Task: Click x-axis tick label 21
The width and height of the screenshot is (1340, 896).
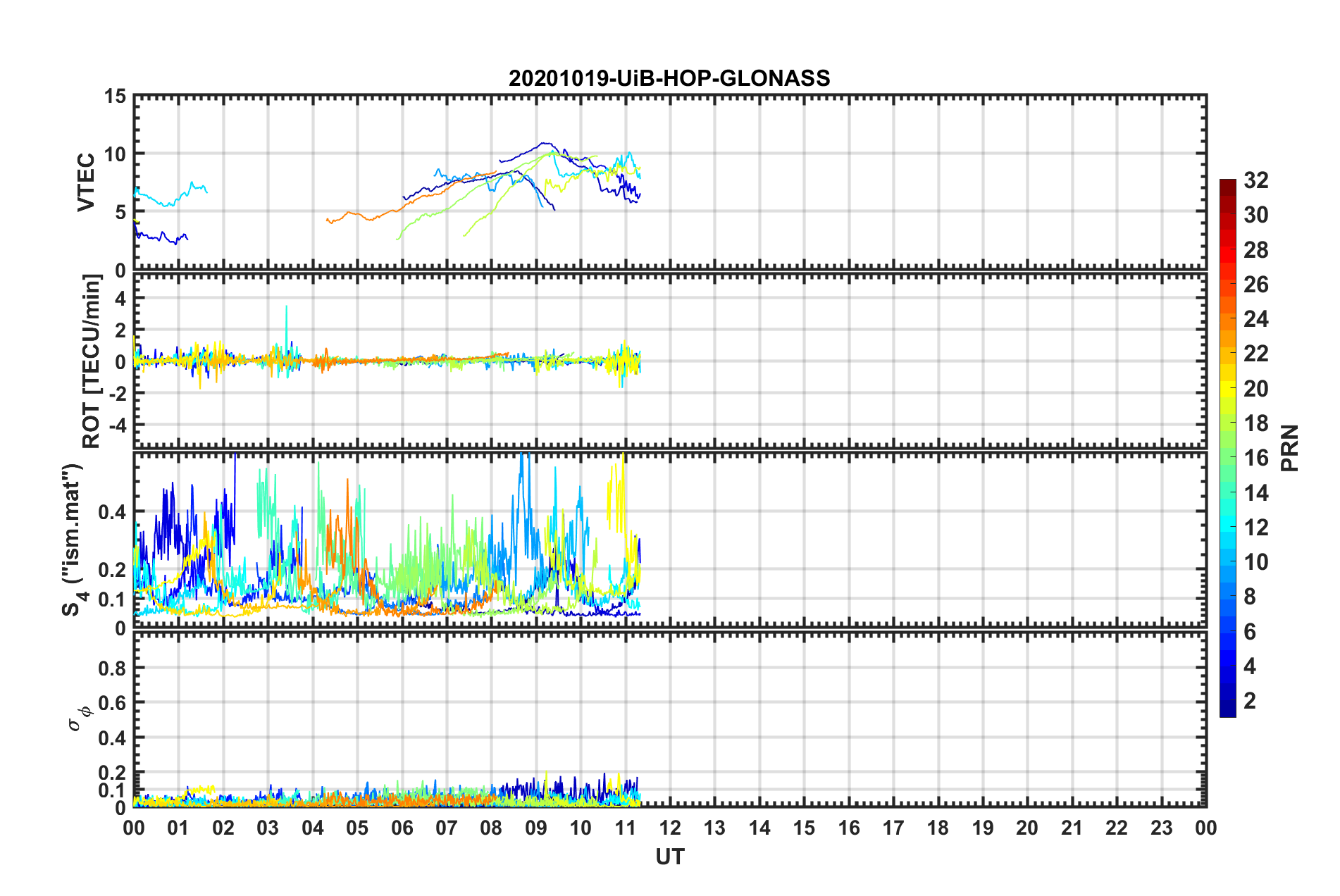Action: [x=1072, y=828]
